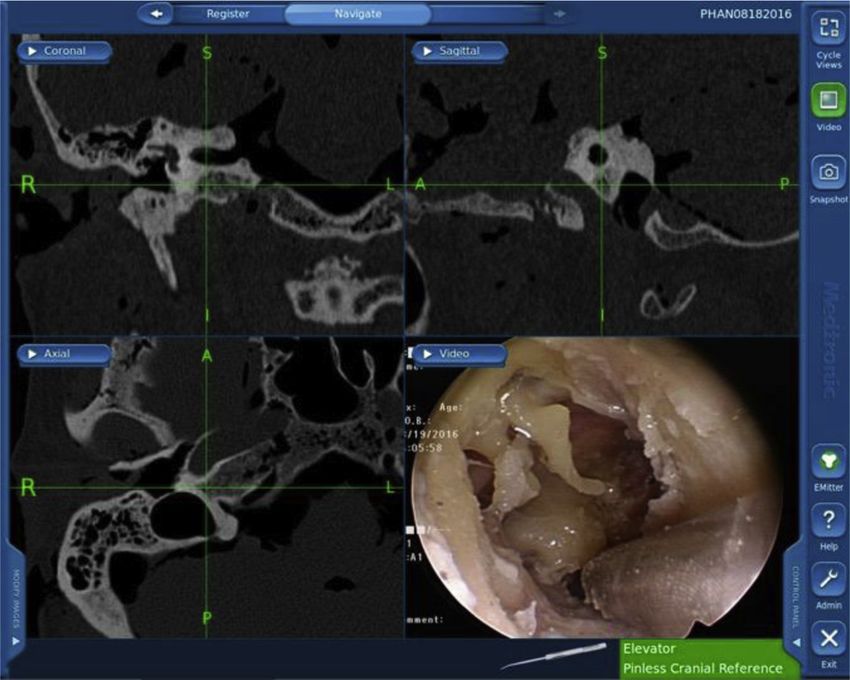Click the PHAN08182016 patient ID

(745, 14)
